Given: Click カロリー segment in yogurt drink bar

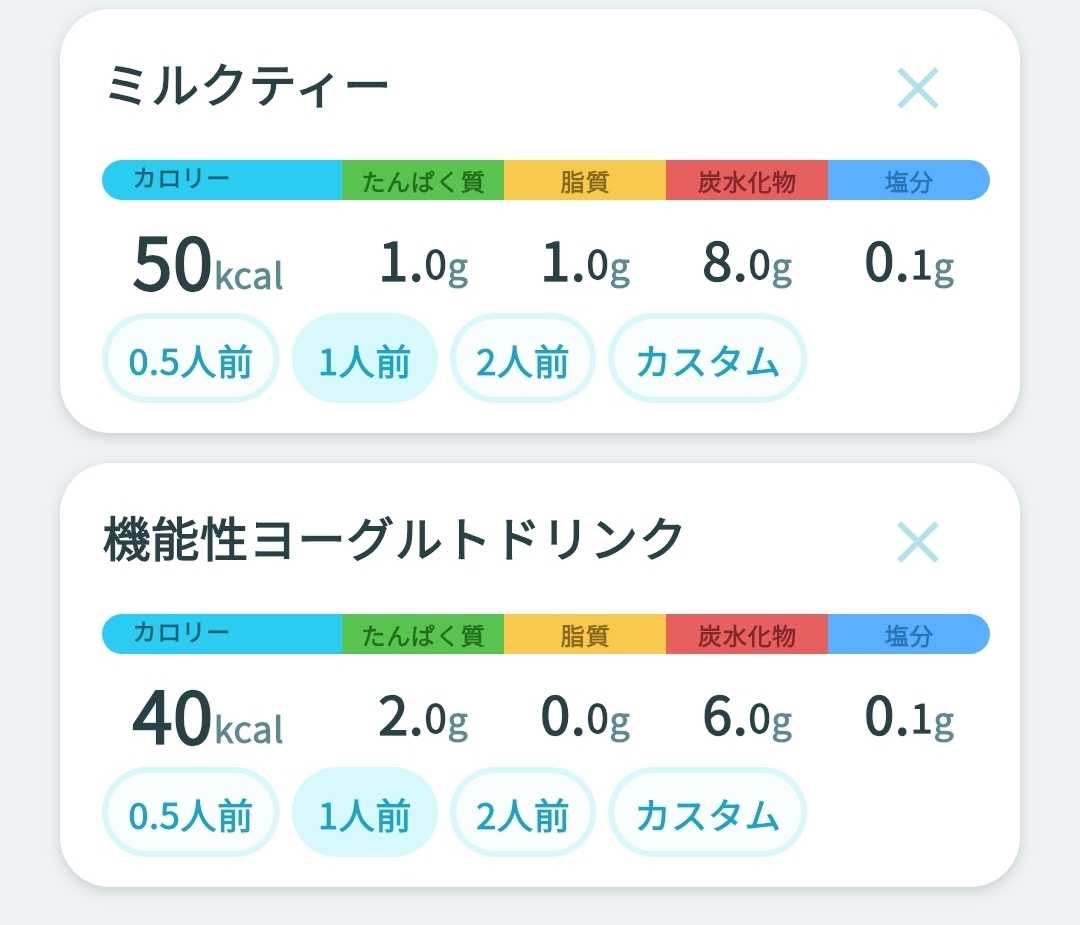Looking at the screenshot, I should [222, 634].
